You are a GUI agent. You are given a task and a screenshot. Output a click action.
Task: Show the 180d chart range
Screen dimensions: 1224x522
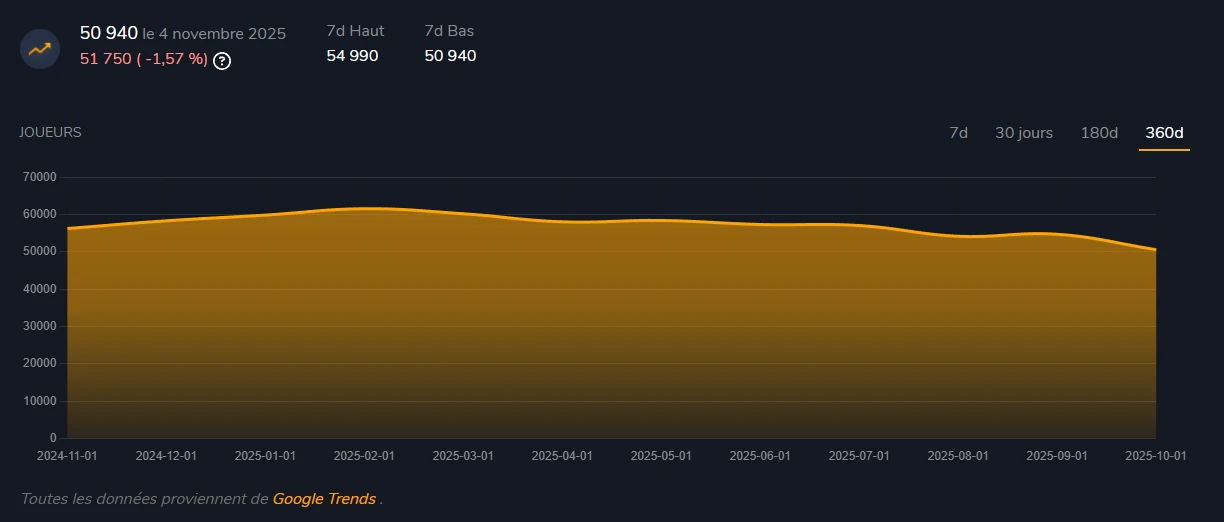(1099, 133)
